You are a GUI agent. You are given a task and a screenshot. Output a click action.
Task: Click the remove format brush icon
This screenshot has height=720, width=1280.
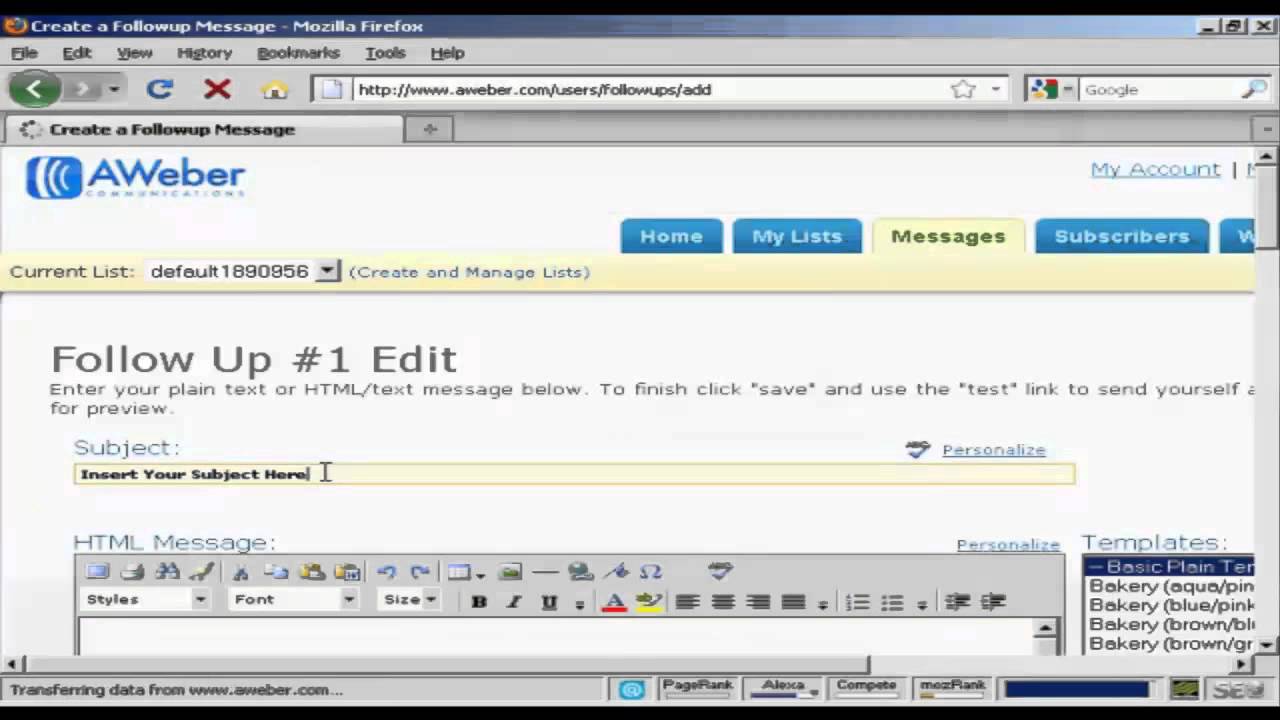pyautogui.click(x=201, y=571)
